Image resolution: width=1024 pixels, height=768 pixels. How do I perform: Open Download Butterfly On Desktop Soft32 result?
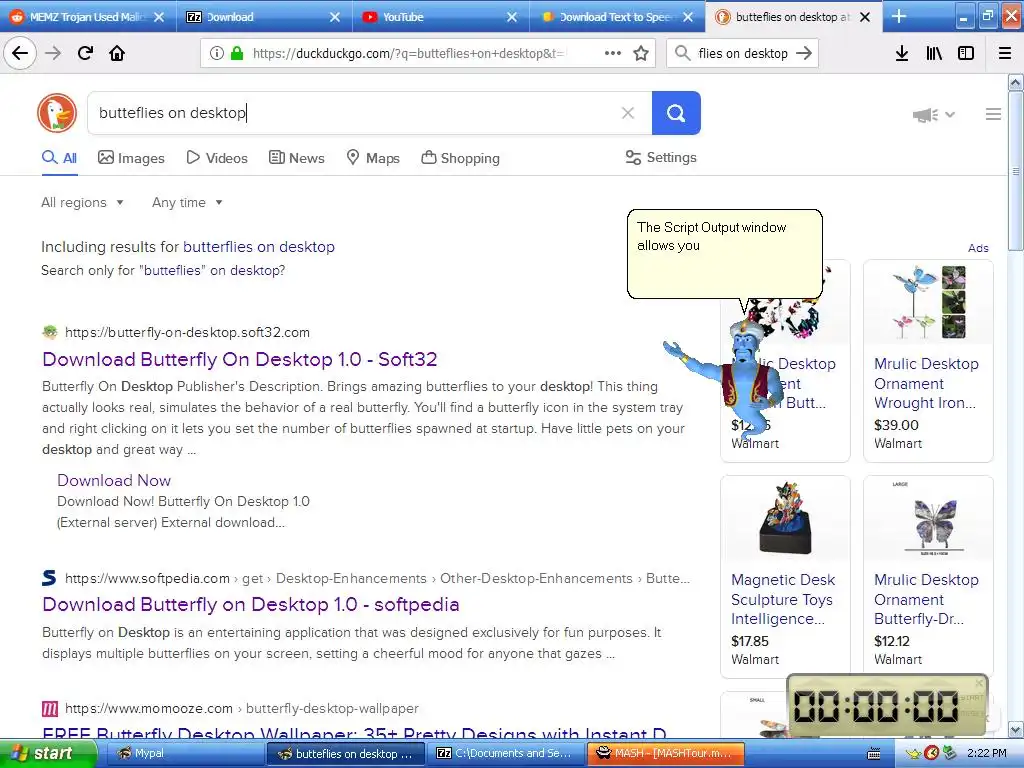240,359
